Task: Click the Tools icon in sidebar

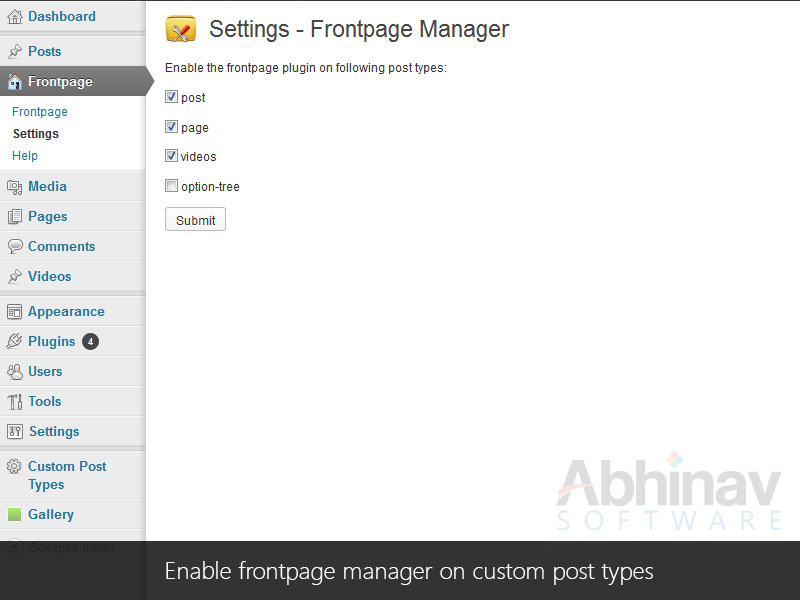Action: click(15, 402)
